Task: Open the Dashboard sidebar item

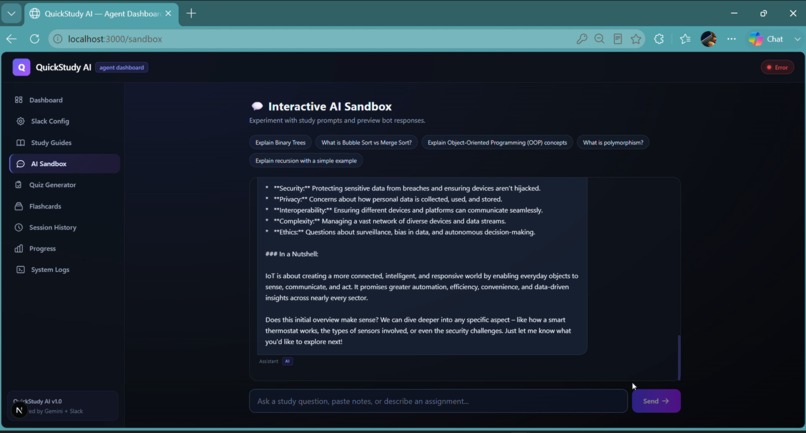Action: 64,100
